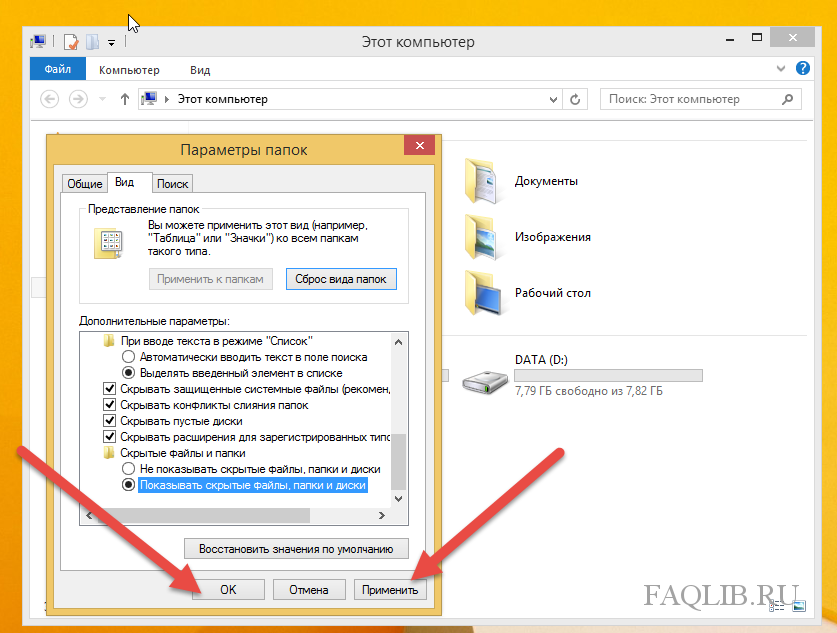Click the Документы folder label

(x=546, y=181)
